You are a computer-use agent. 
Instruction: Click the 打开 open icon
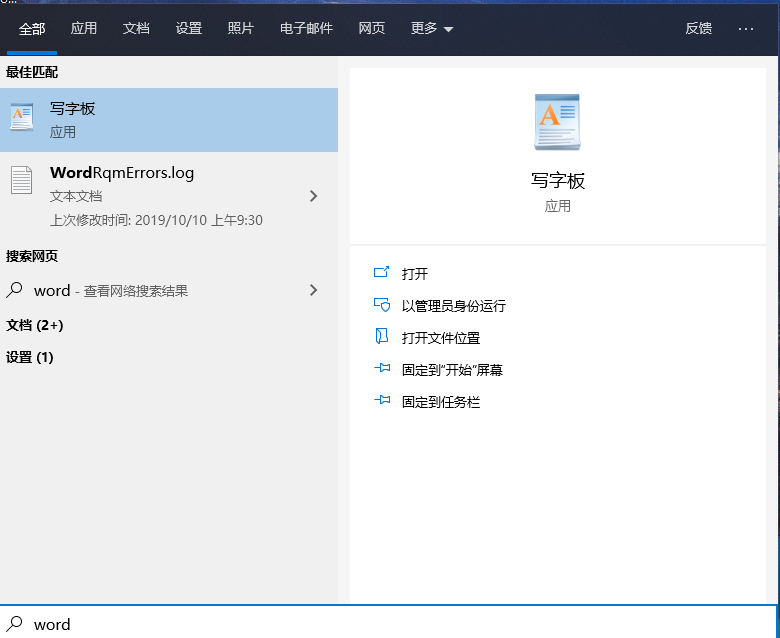pyautogui.click(x=382, y=272)
